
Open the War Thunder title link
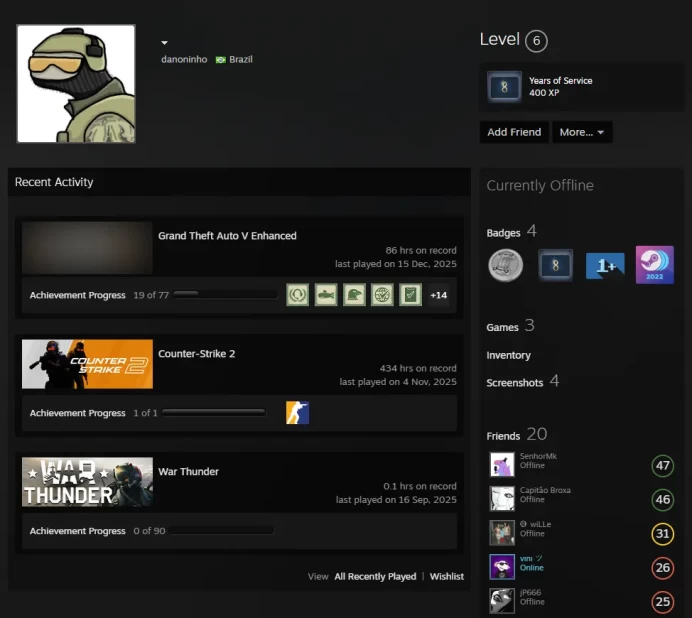(x=188, y=471)
